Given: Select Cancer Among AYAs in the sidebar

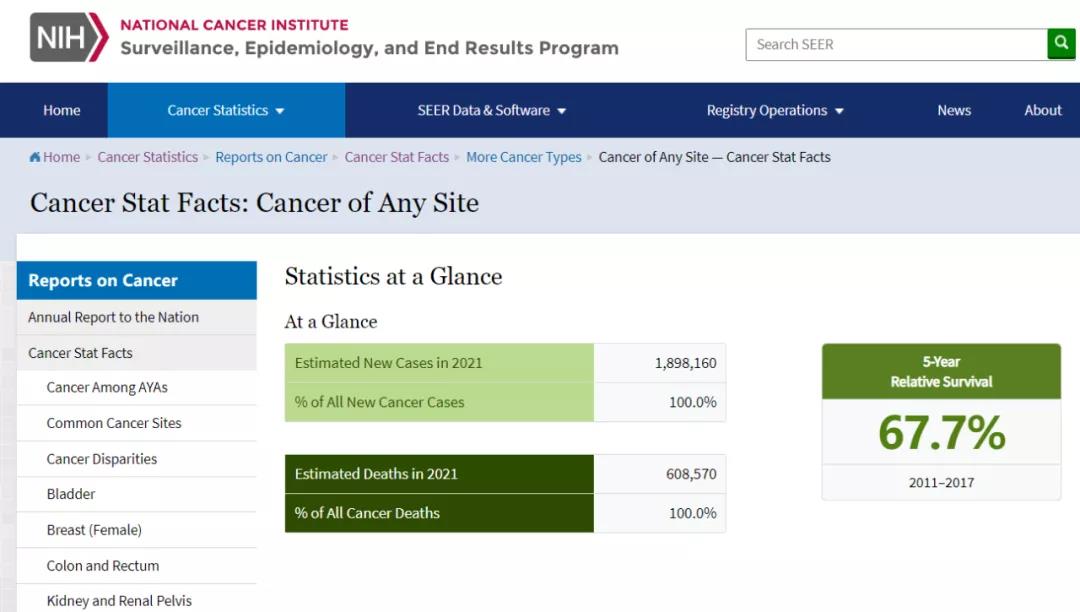Looking at the screenshot, I should tap(107, 388).
